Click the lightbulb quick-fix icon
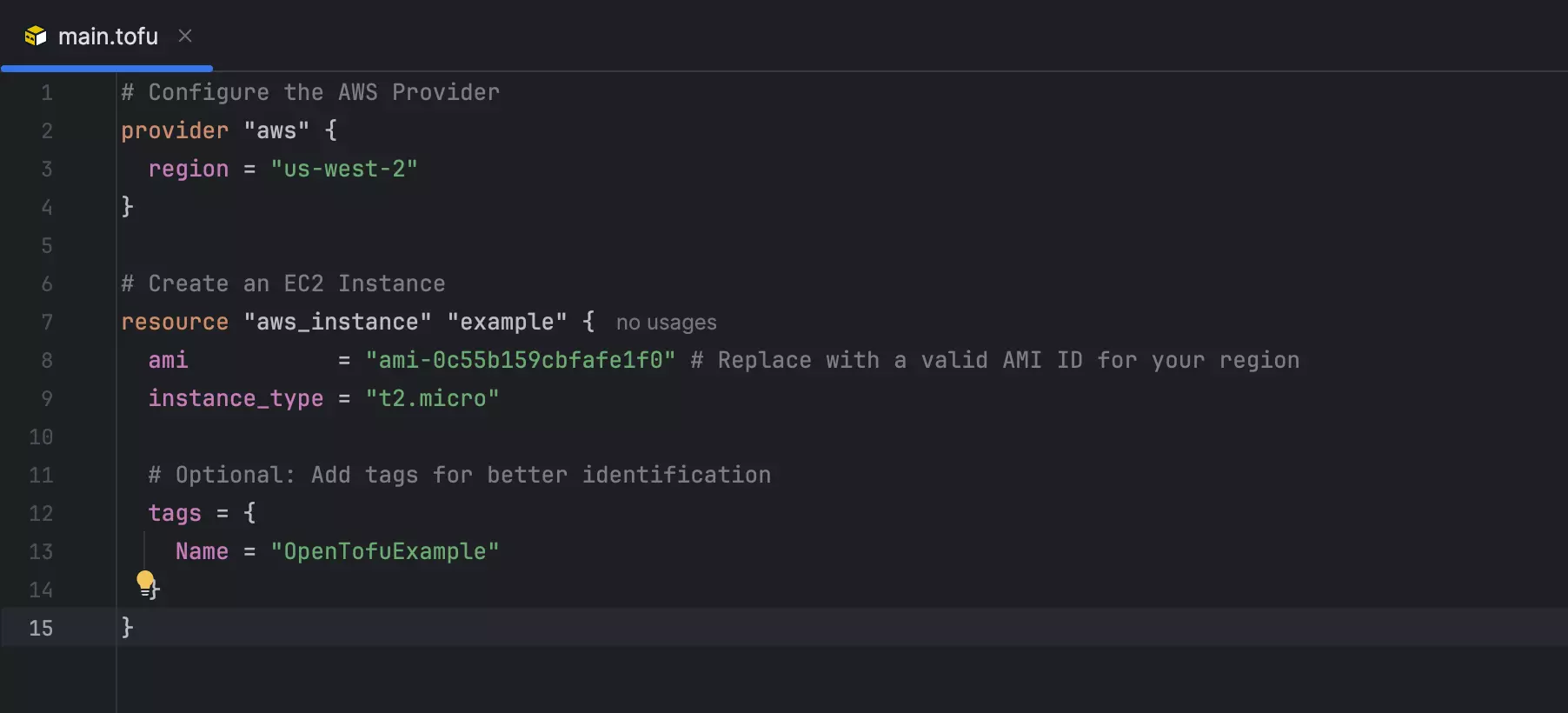The image size is (1568, 713). tap(145, 581)
